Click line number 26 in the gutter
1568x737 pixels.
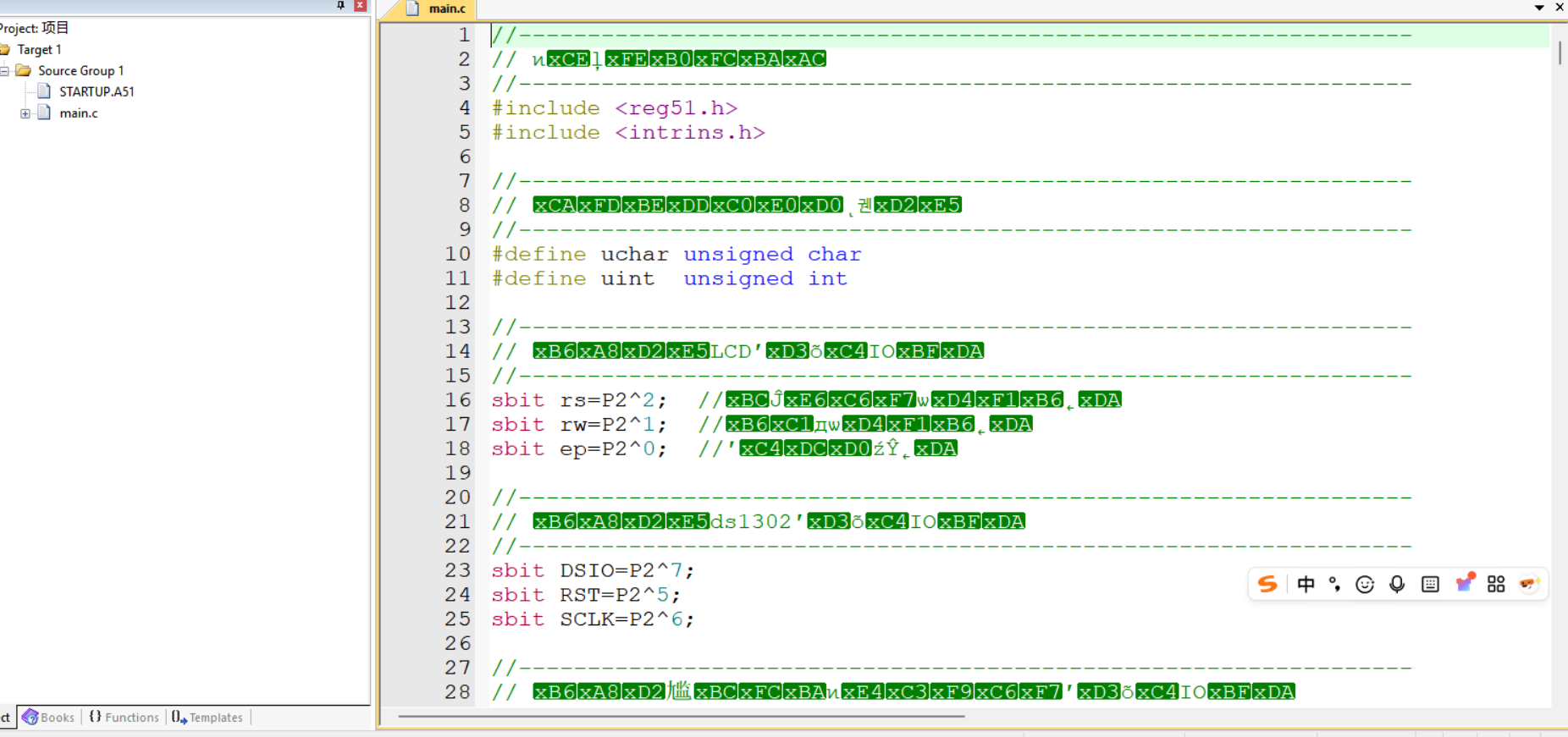pos(458,644)
